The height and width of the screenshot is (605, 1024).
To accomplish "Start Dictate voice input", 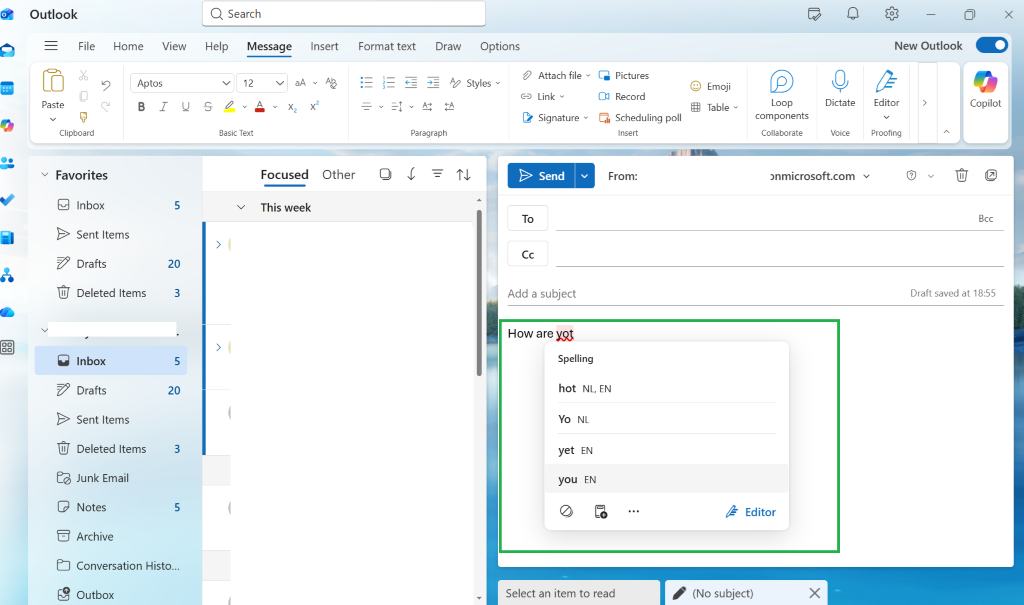I will point(840,90).
